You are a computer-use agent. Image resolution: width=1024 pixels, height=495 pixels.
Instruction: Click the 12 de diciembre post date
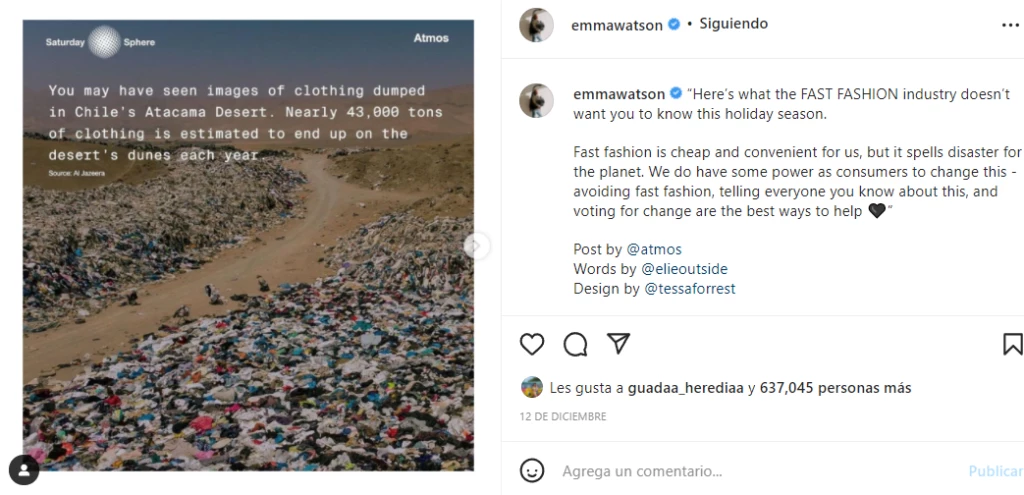tap(563, 416)
